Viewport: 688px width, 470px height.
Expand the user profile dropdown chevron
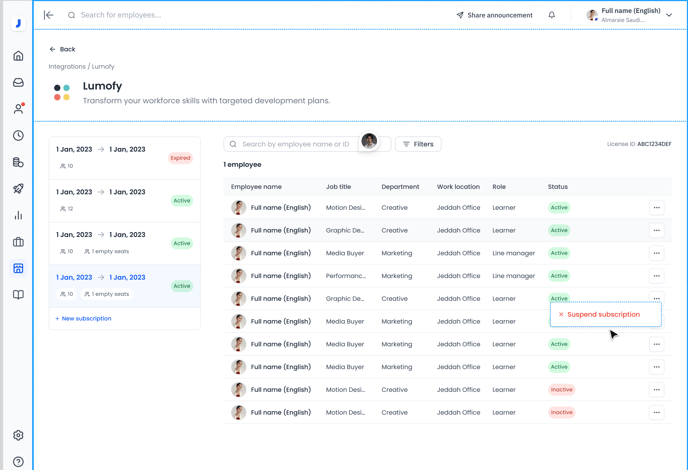click(x=669, y=15)
